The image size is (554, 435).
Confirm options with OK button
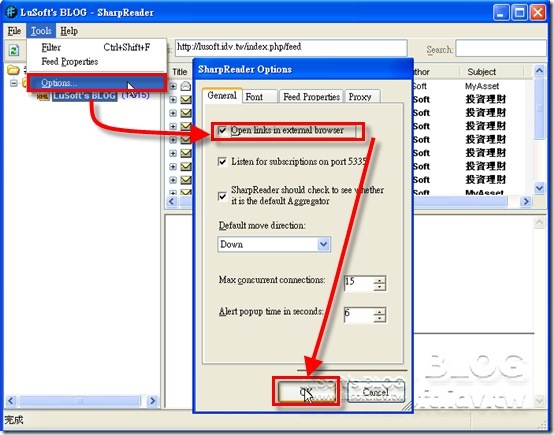[x=306, y=392]
